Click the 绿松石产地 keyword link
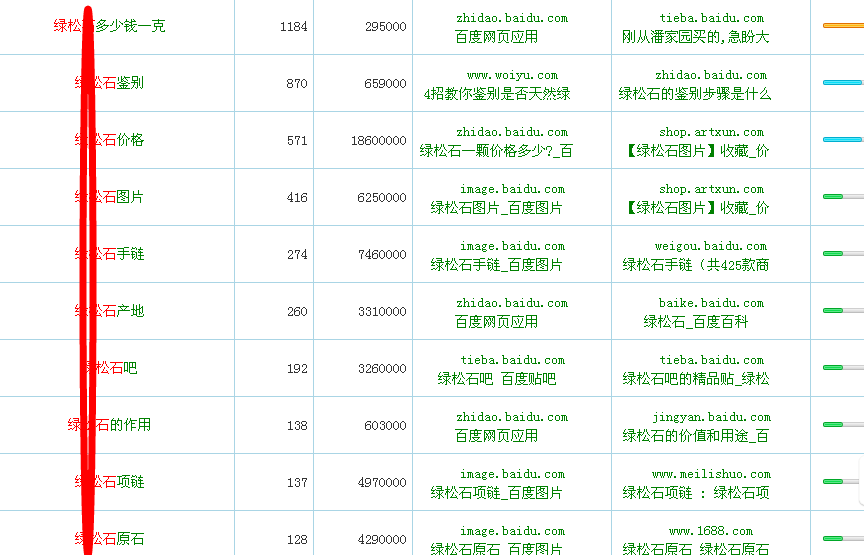Screen dimensions: 864x555 click(110, 311)
